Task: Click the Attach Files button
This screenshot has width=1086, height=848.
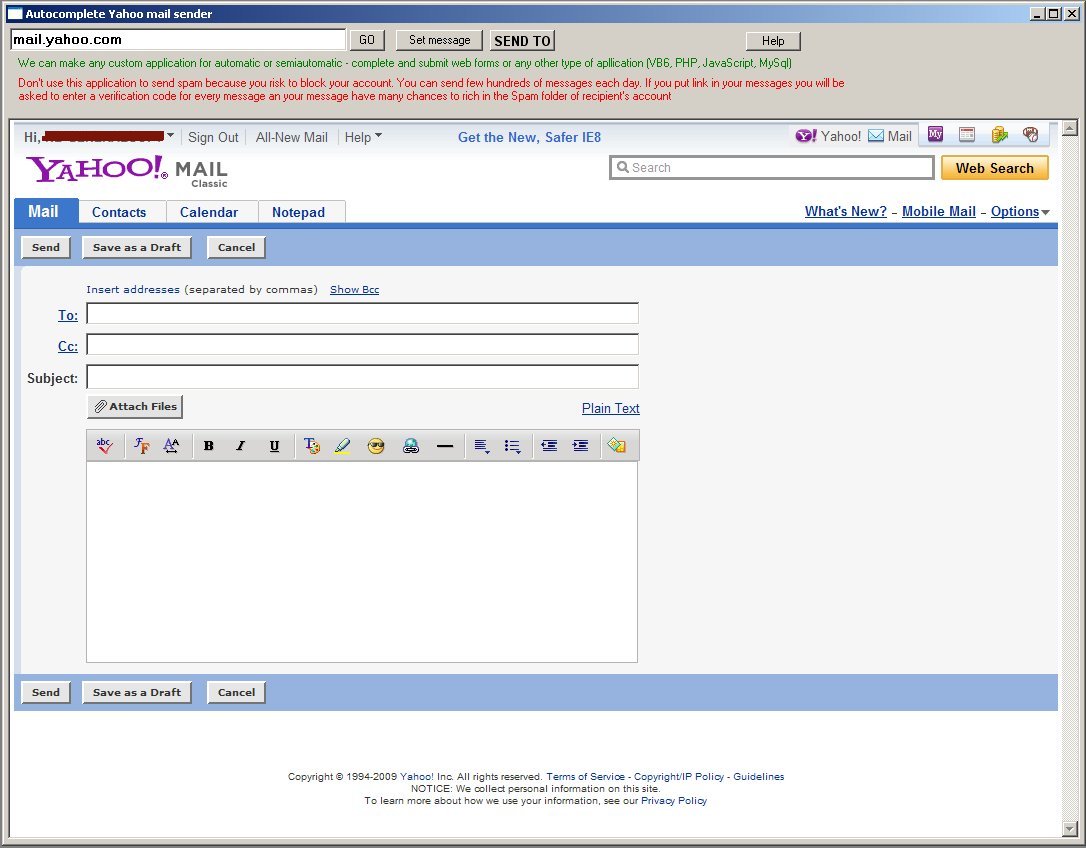Action: click(x=135, y=407)
